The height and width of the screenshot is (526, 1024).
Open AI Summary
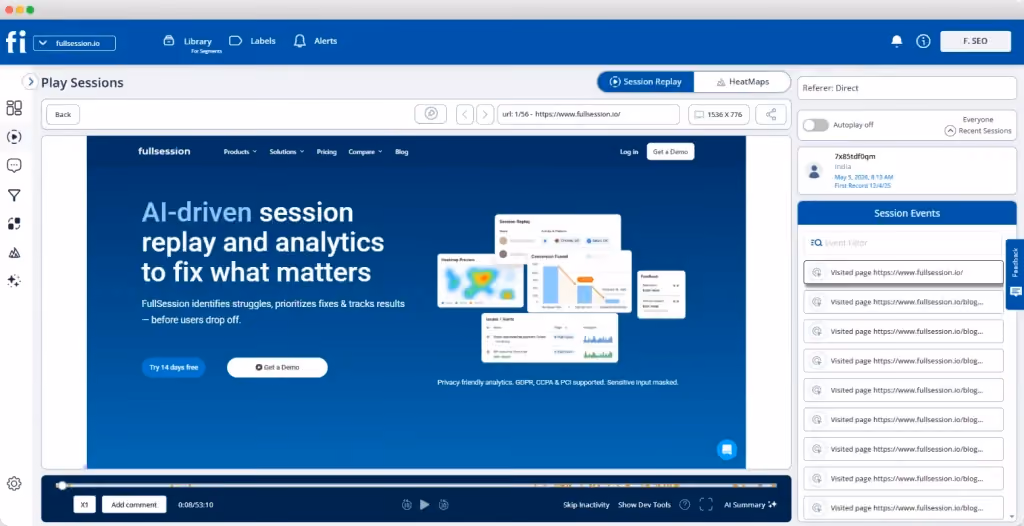(x=750, y=504)
